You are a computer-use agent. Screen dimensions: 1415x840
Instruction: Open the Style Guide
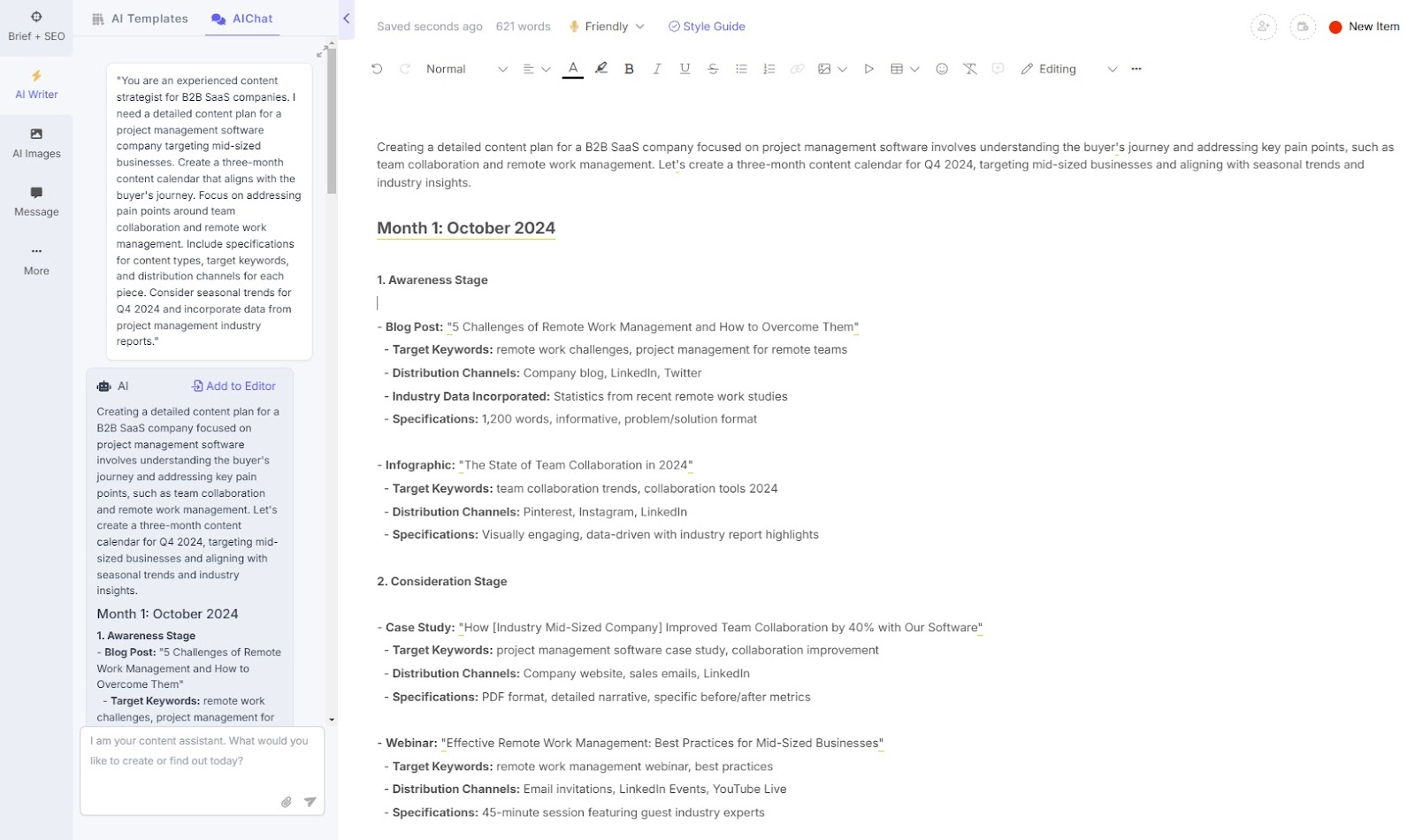point(707,27)
